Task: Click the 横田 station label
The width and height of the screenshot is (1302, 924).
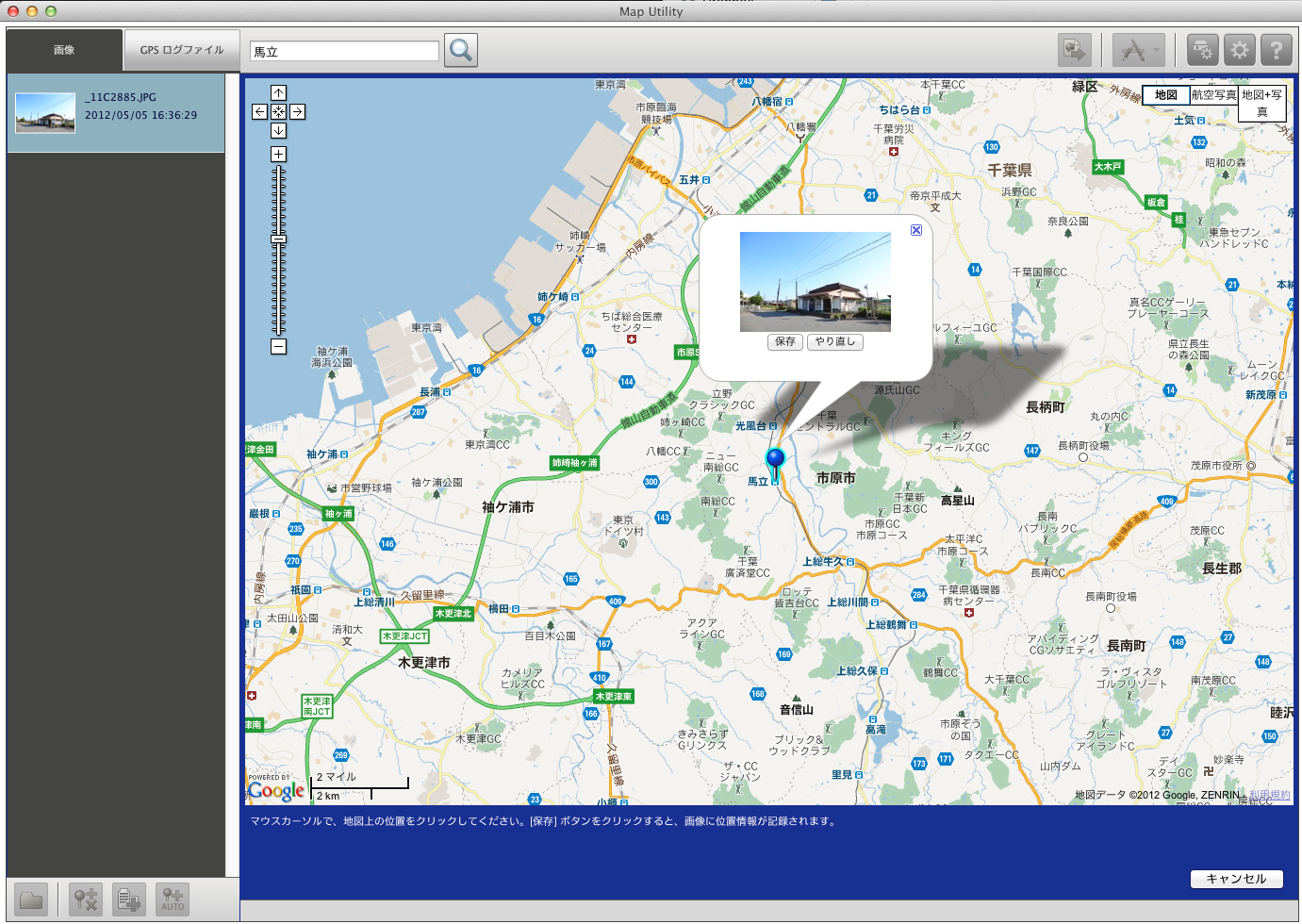Action: tap(499, 609)
